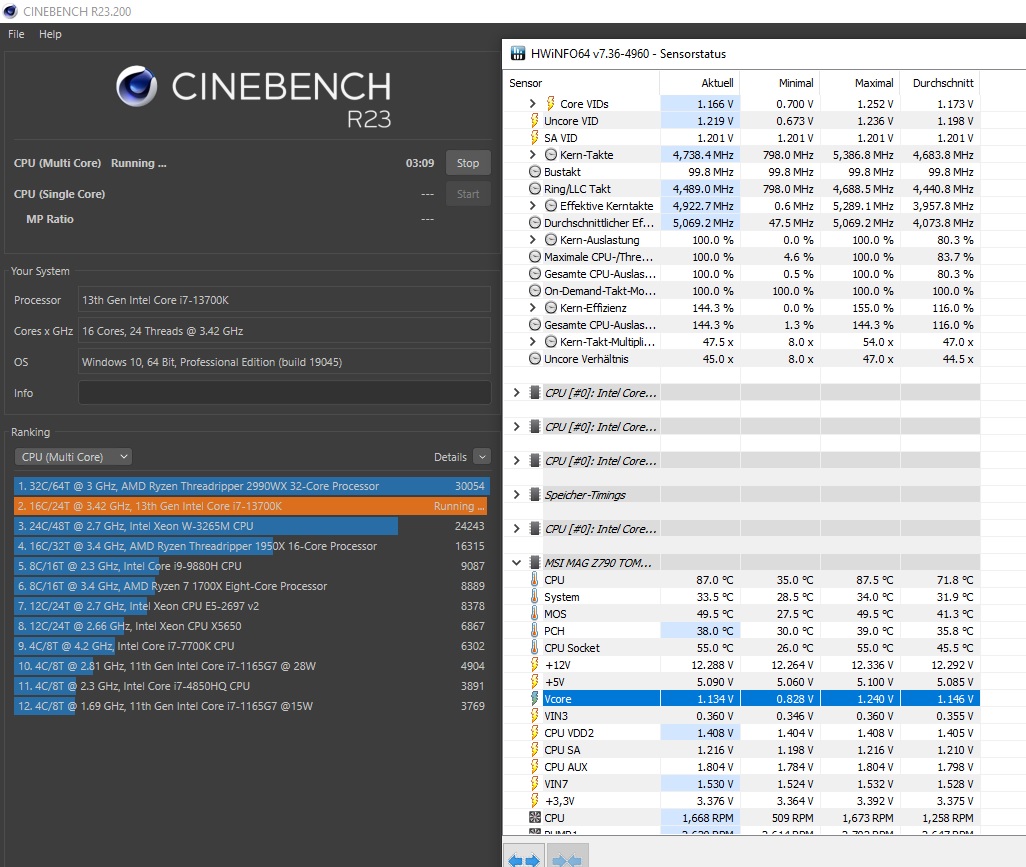
Task: Select the running i7-13700K ranking entry
Action: click(x=251, y=506)
